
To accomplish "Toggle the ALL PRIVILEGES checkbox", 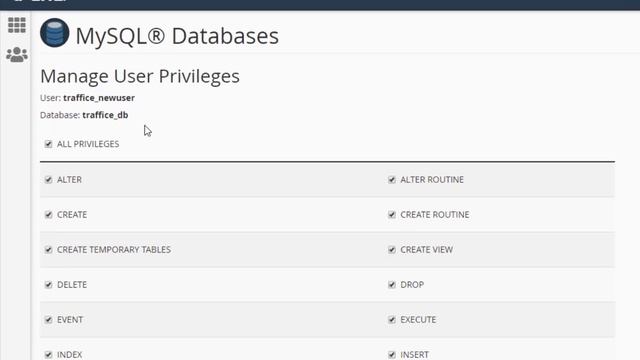I will click(x=49, y=144).
